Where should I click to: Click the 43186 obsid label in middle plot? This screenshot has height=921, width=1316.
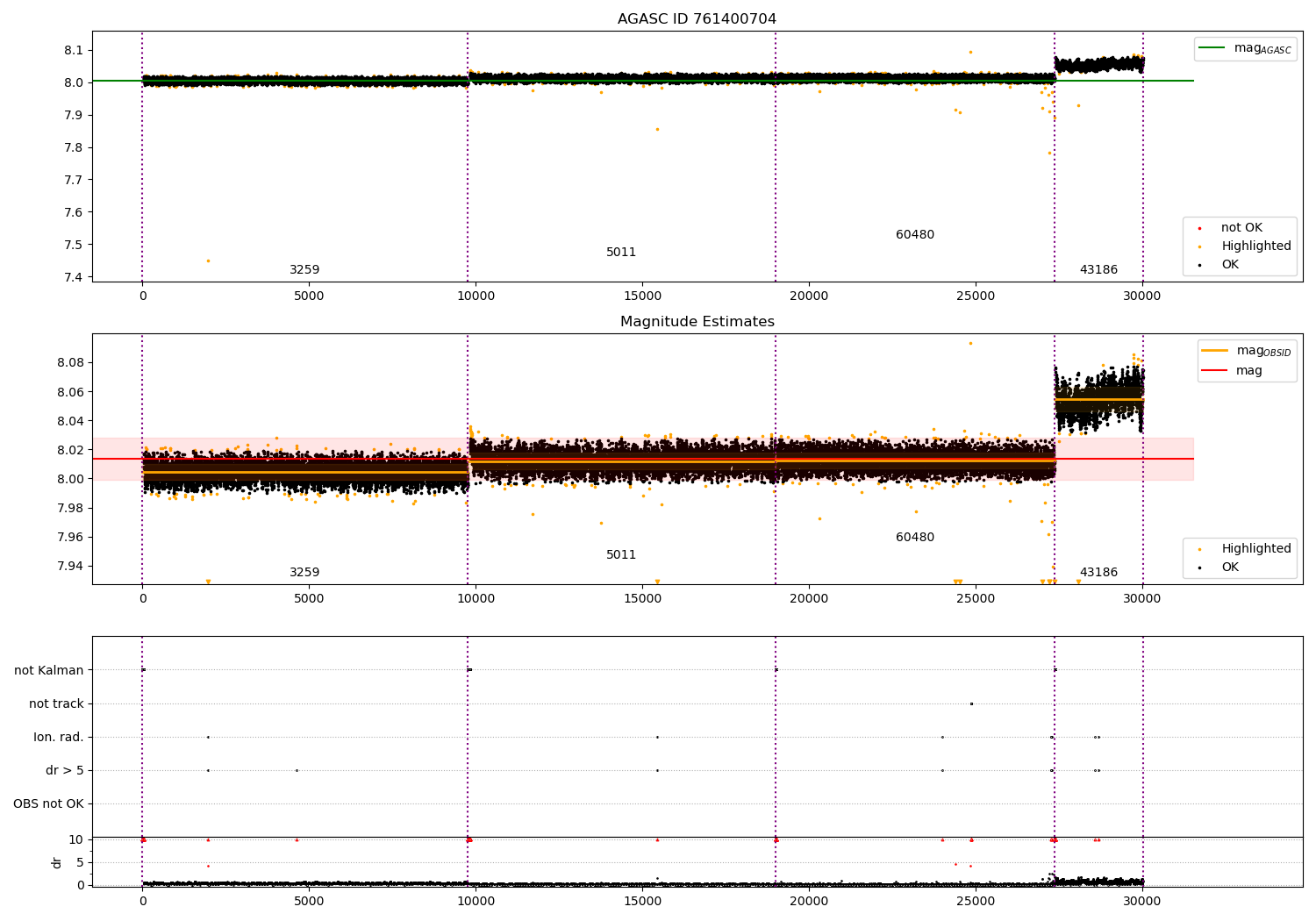click(1098, 573)
